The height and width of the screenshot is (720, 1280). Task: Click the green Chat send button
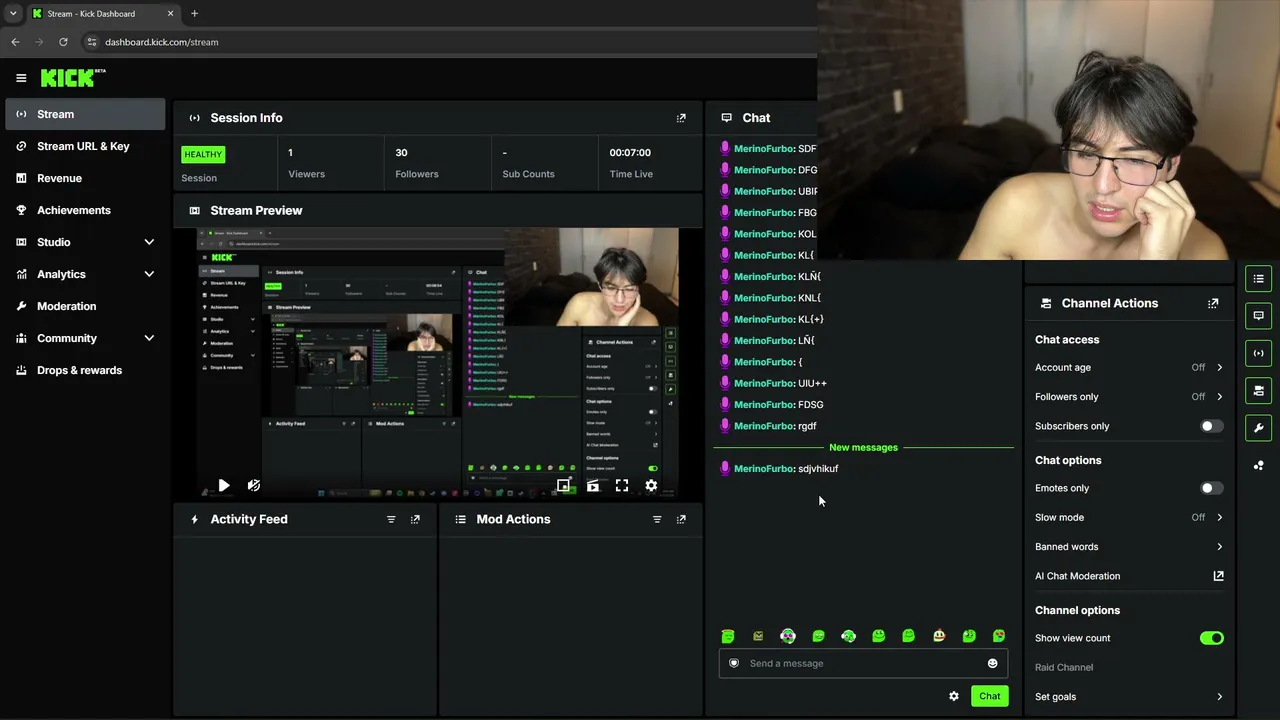989,696
